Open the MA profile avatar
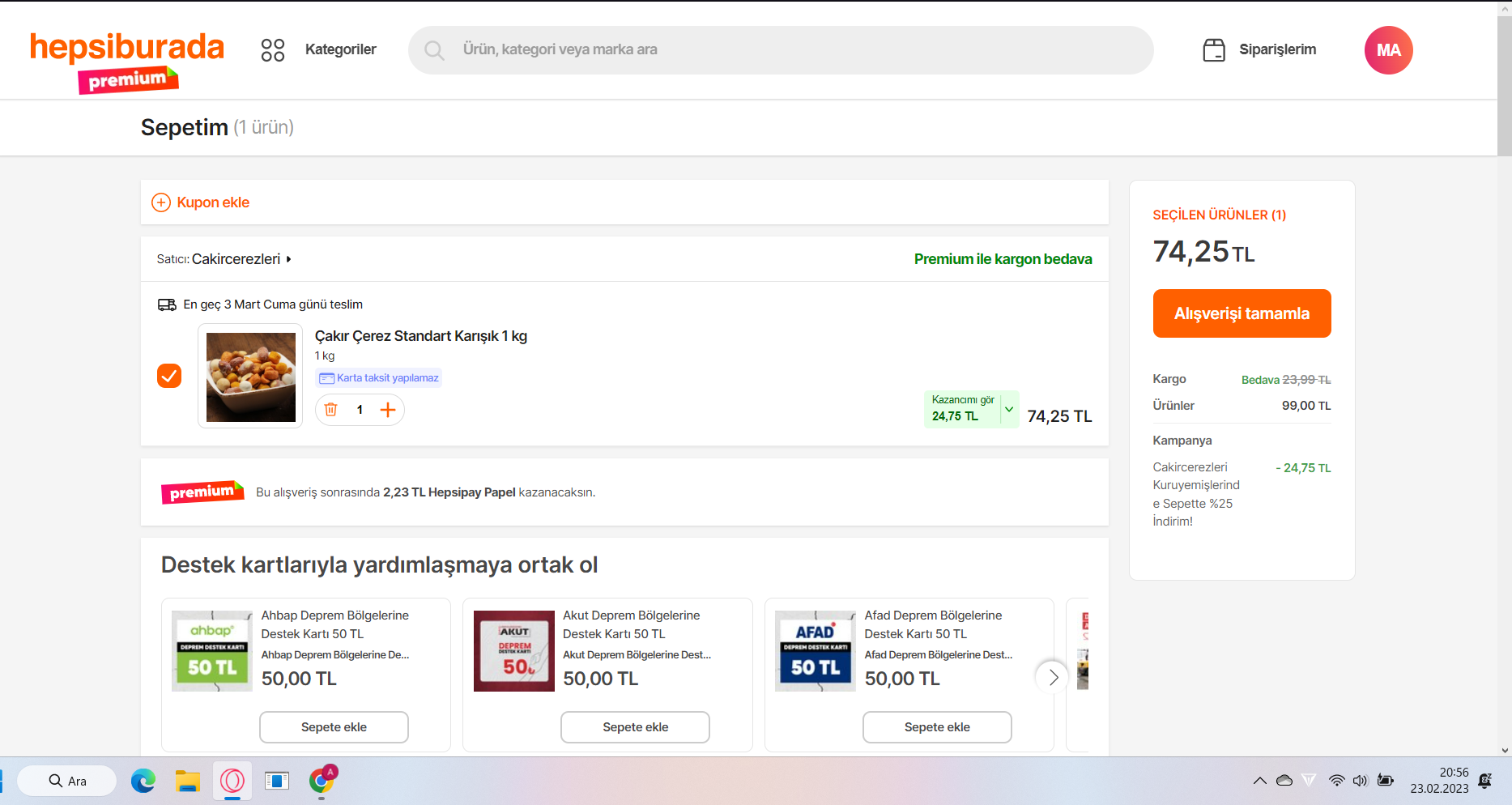Image resolution: width=1512 pixels, height=805 pixels. tap(1388, 50)
